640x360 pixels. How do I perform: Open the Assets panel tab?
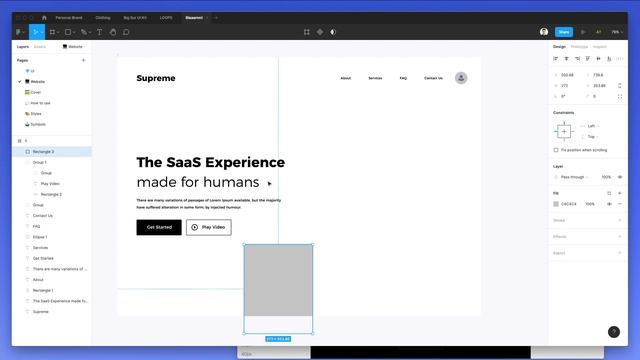coord(40,47)
